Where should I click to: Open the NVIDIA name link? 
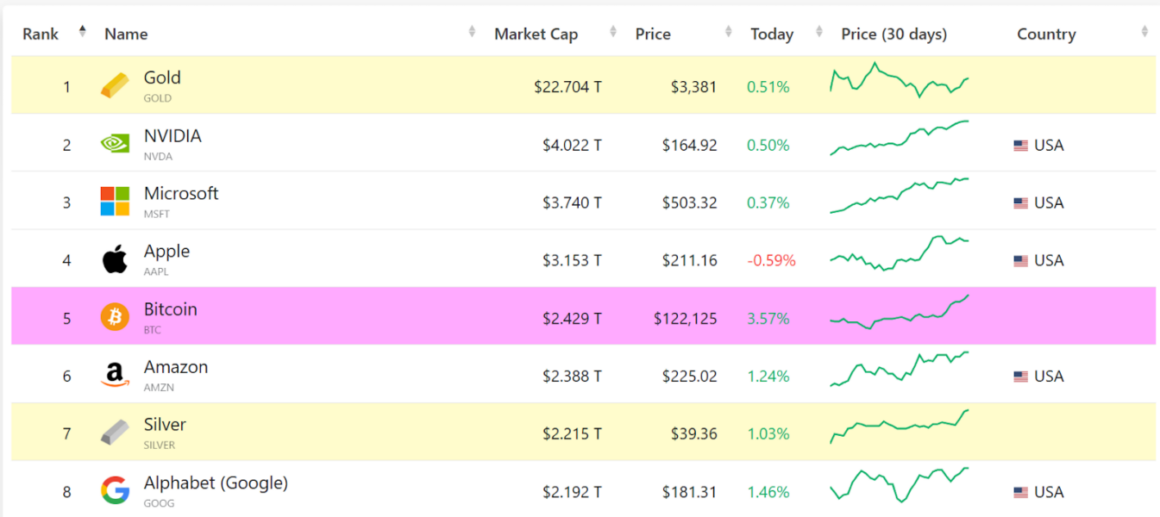[x=172, y=136]
